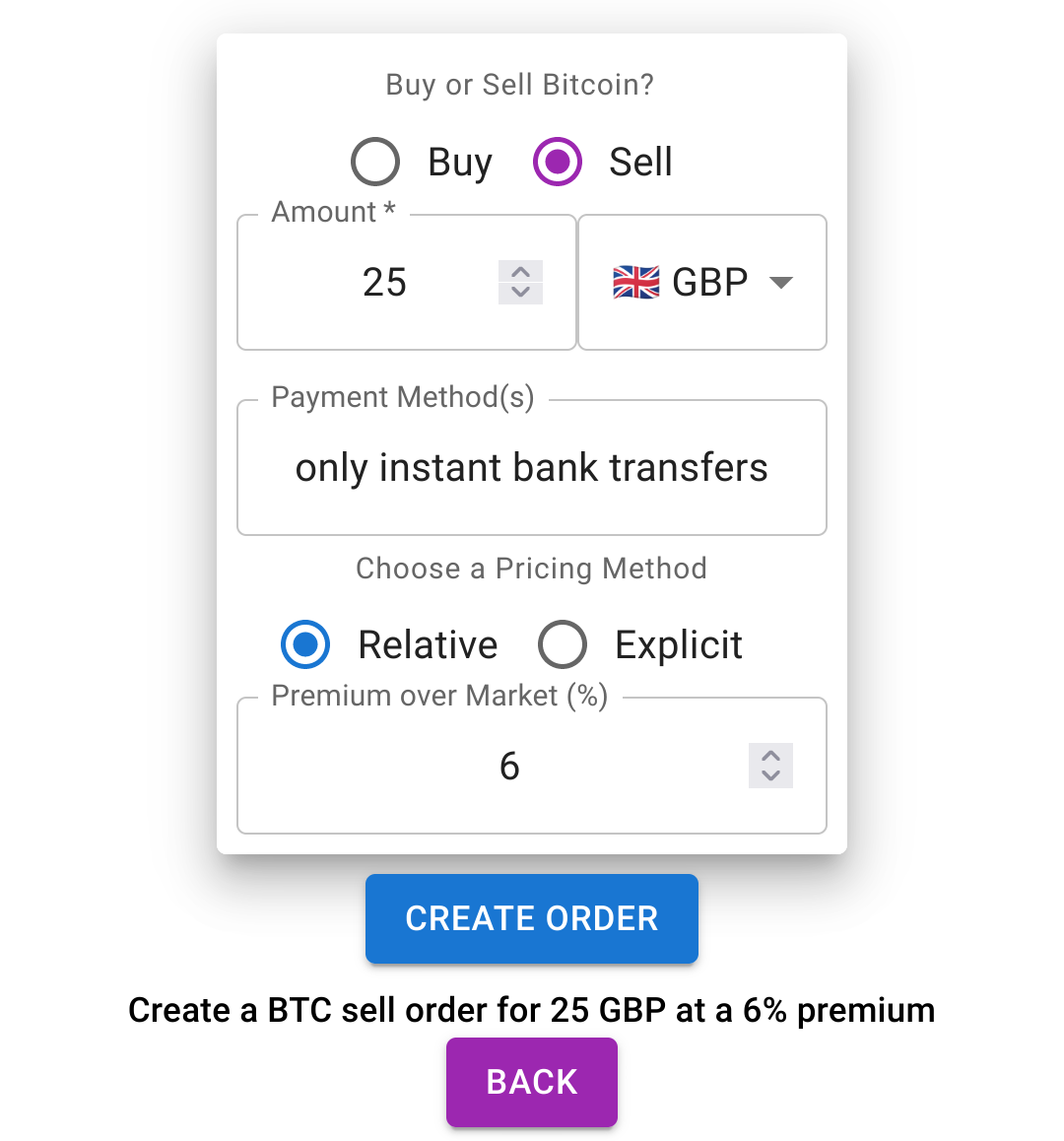1064x1141 pixels.
Task: Click the "Relative" label text
Action: pos(428,645)
